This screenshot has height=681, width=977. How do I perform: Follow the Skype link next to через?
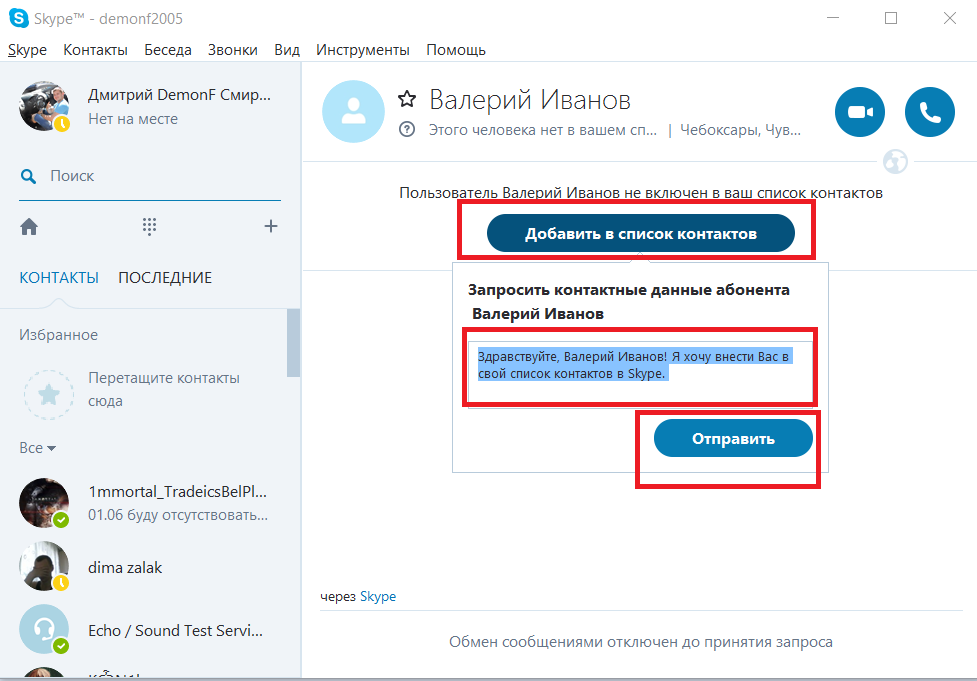pyautogui.click(x=378, y=596)
